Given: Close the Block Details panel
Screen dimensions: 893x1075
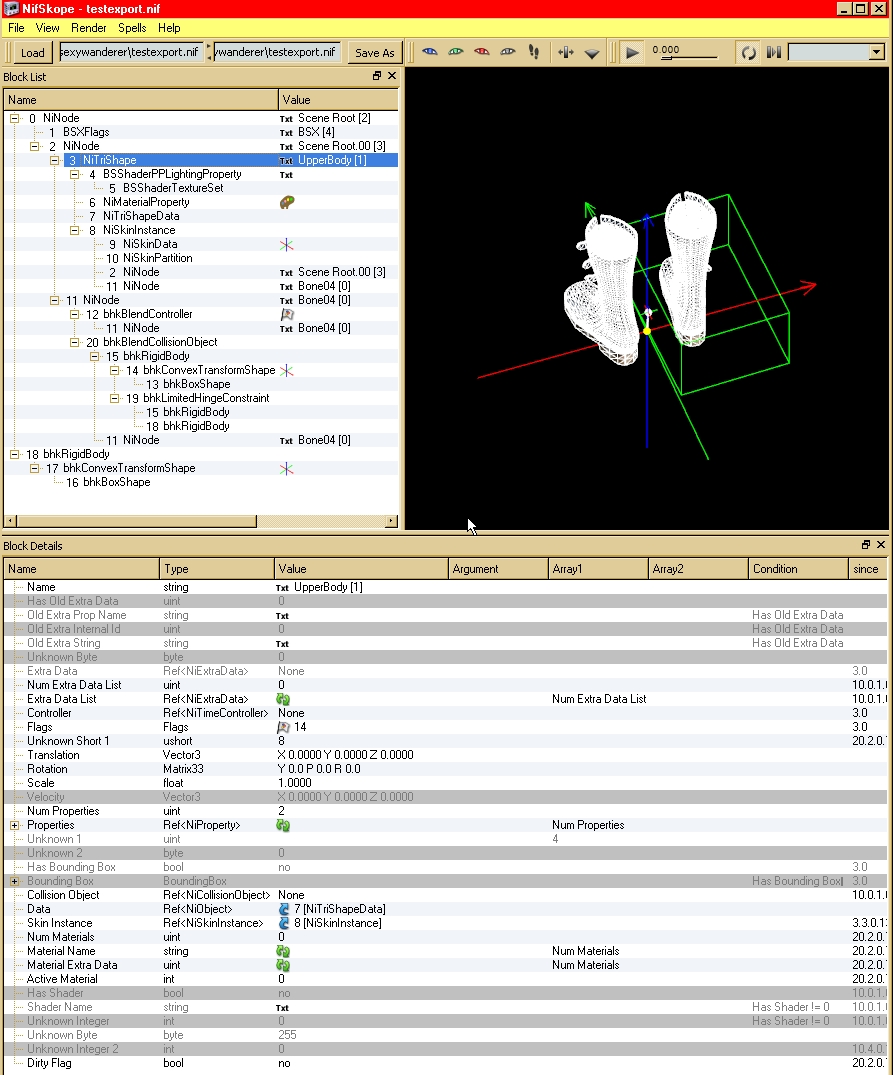Looking at the screenshot, I should point(881,544).
